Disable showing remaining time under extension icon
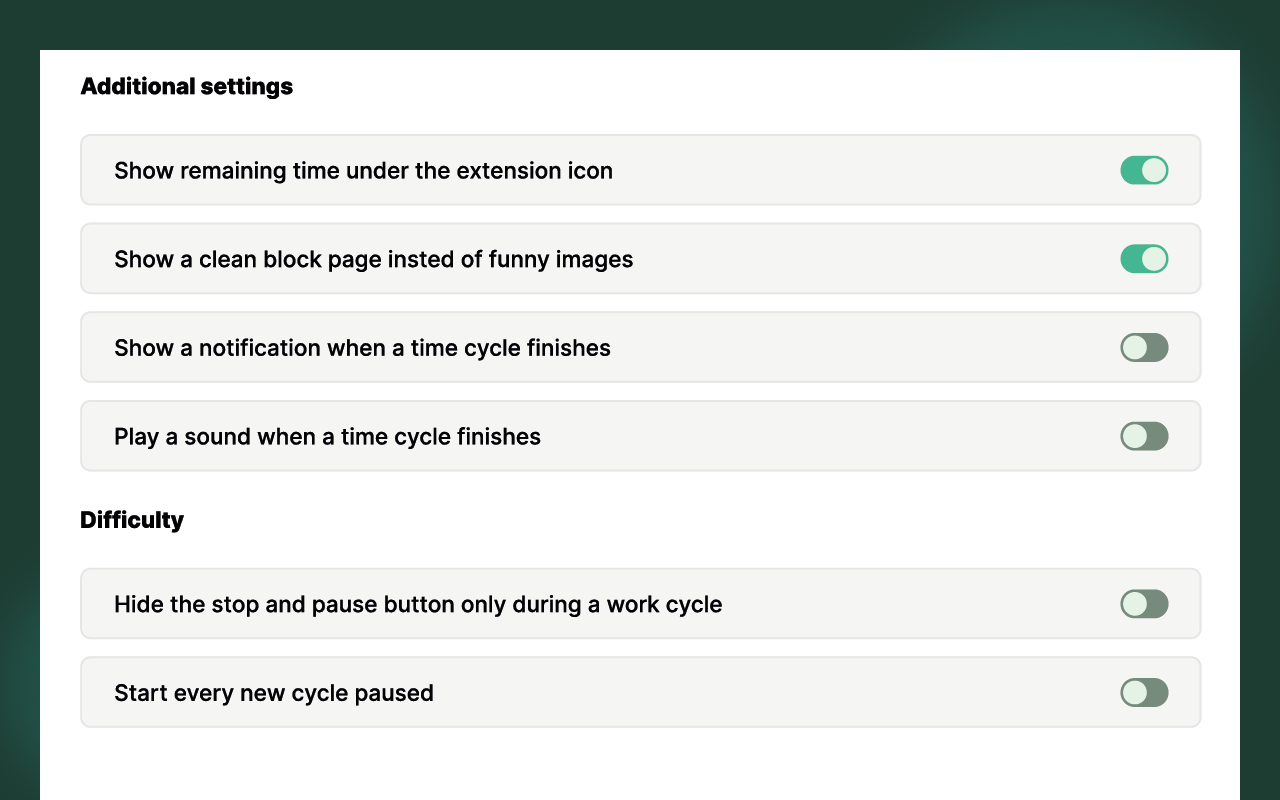 [1144, 170]
